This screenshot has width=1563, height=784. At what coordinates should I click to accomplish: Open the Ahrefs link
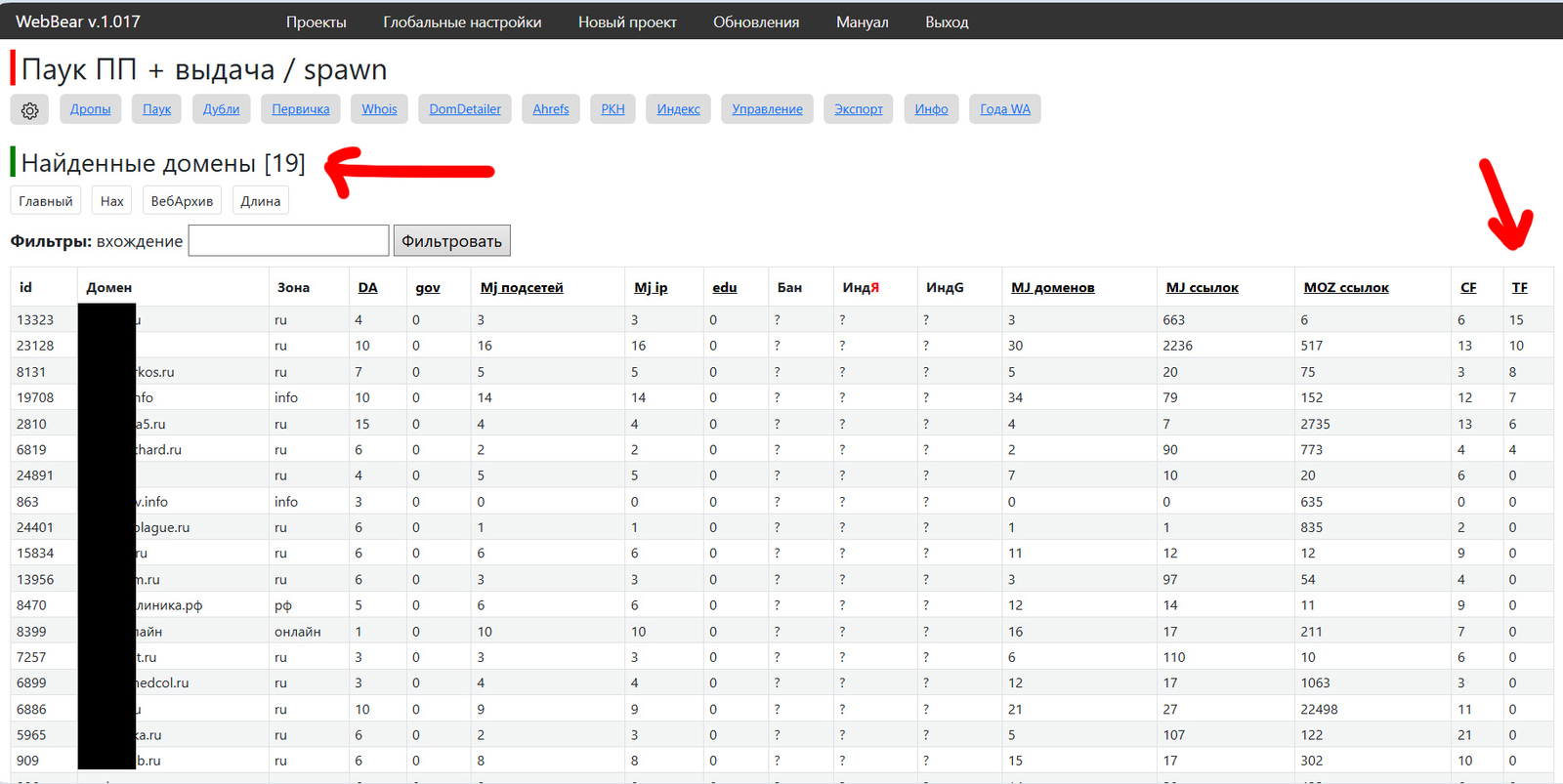(551, 109)
